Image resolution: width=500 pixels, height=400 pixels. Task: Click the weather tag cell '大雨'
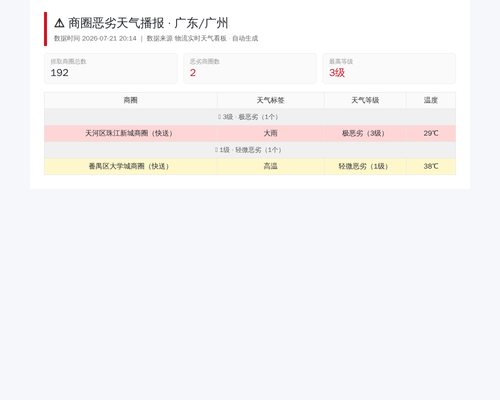coord(270,133)
